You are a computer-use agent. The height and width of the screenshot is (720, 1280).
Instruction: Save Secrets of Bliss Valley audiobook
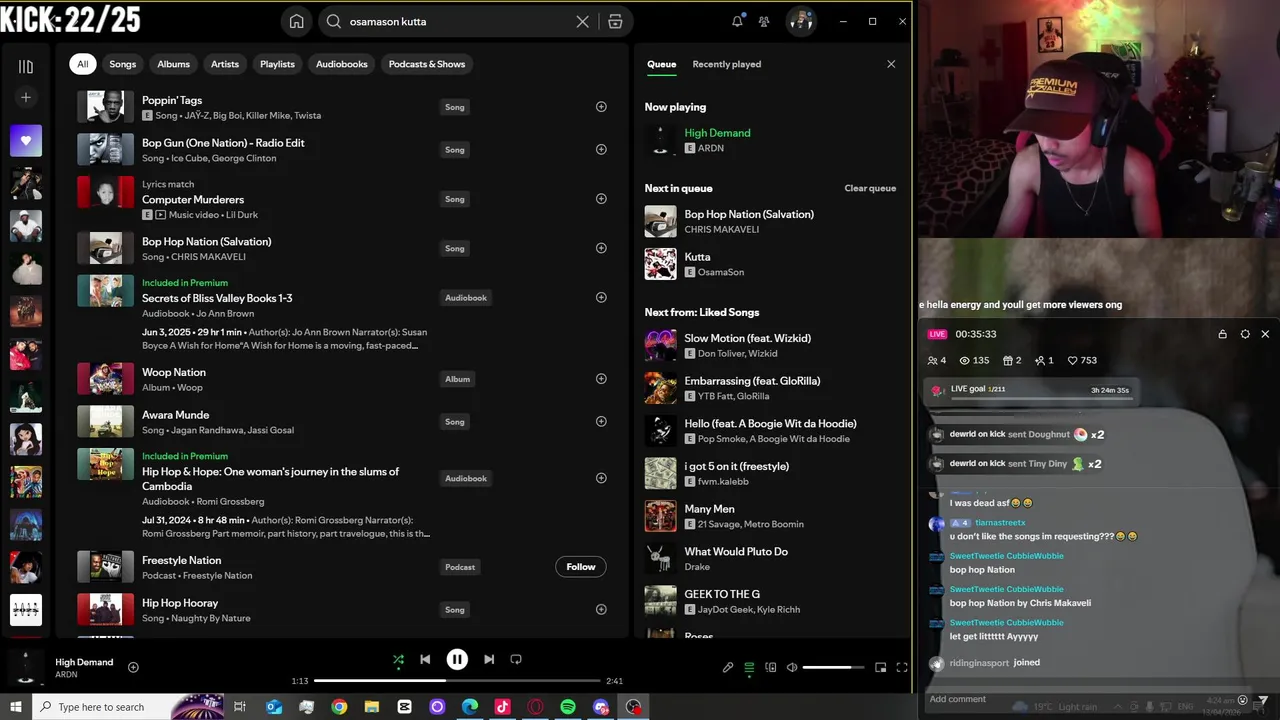pyautogui.click(x=601, y=297)
